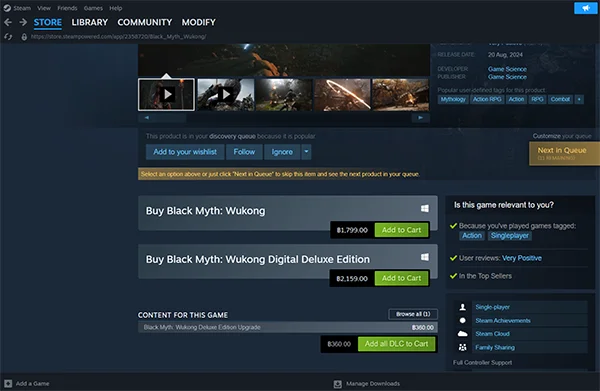Switch to the LIBRARY tab
The height and width of the screenshot is (391, 600).
point(90,23)
